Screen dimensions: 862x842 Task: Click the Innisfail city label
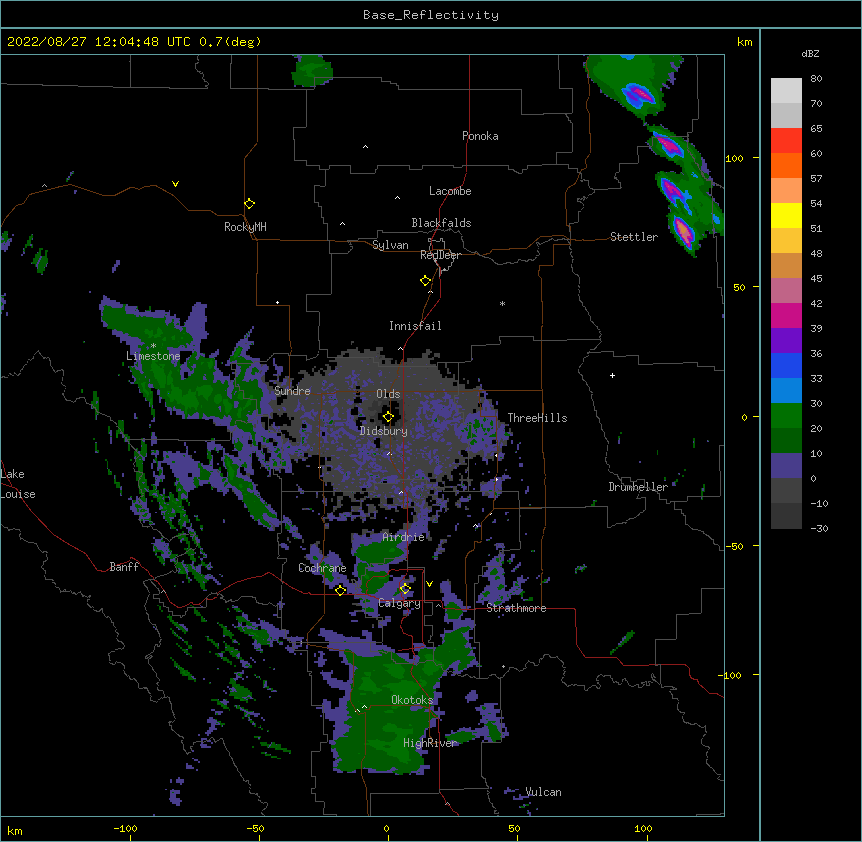coord(415,326)
